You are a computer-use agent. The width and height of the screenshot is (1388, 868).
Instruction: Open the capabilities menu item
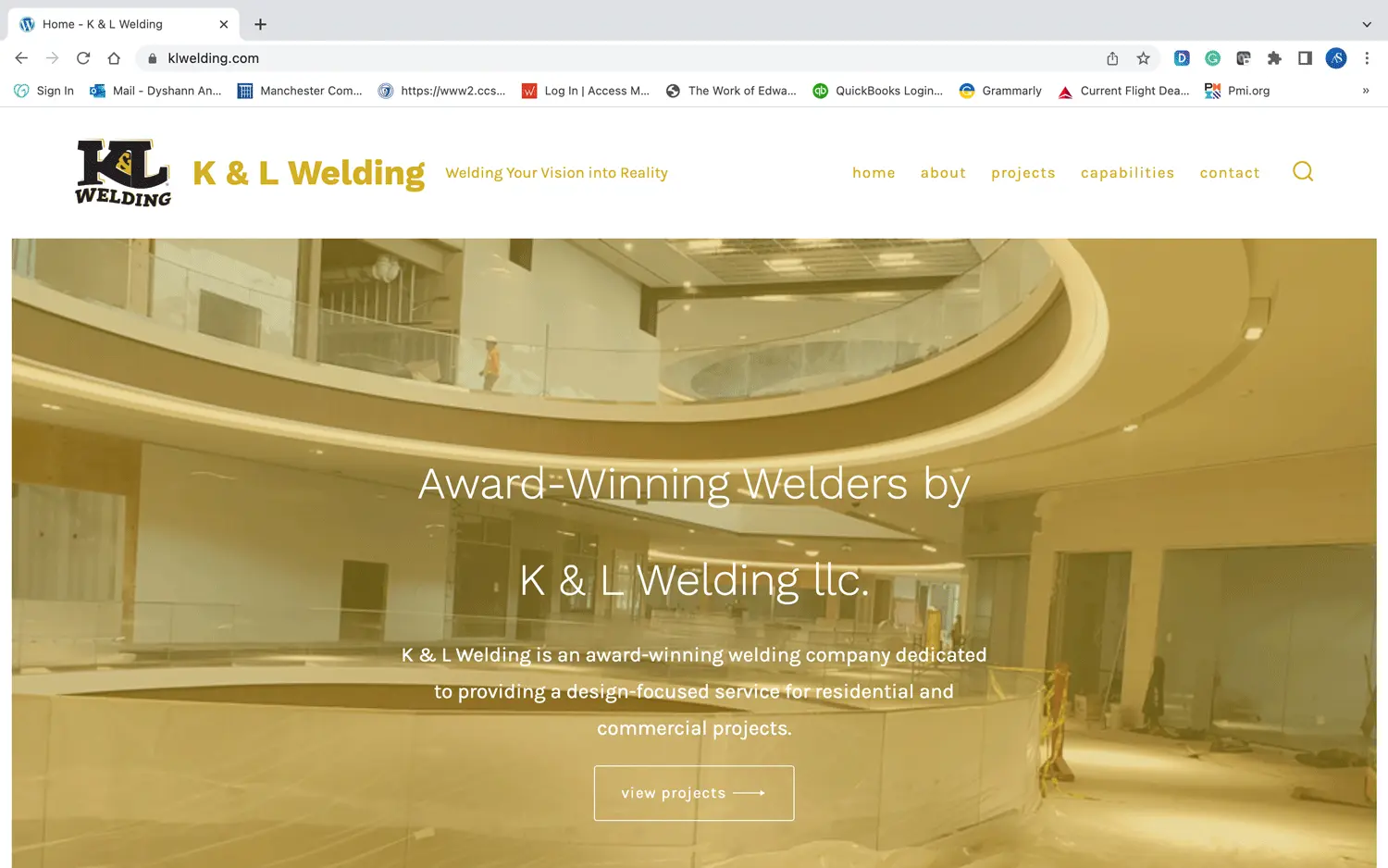click(x=1127, y=173)
